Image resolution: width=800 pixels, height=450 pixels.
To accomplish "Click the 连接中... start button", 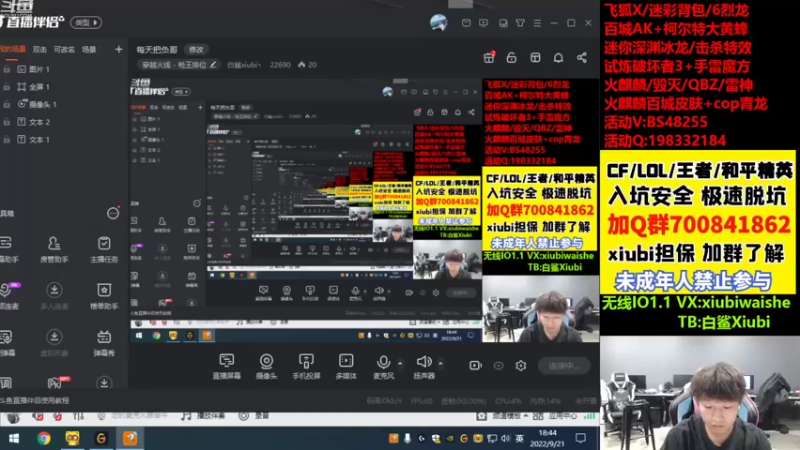I will (564, 365).
